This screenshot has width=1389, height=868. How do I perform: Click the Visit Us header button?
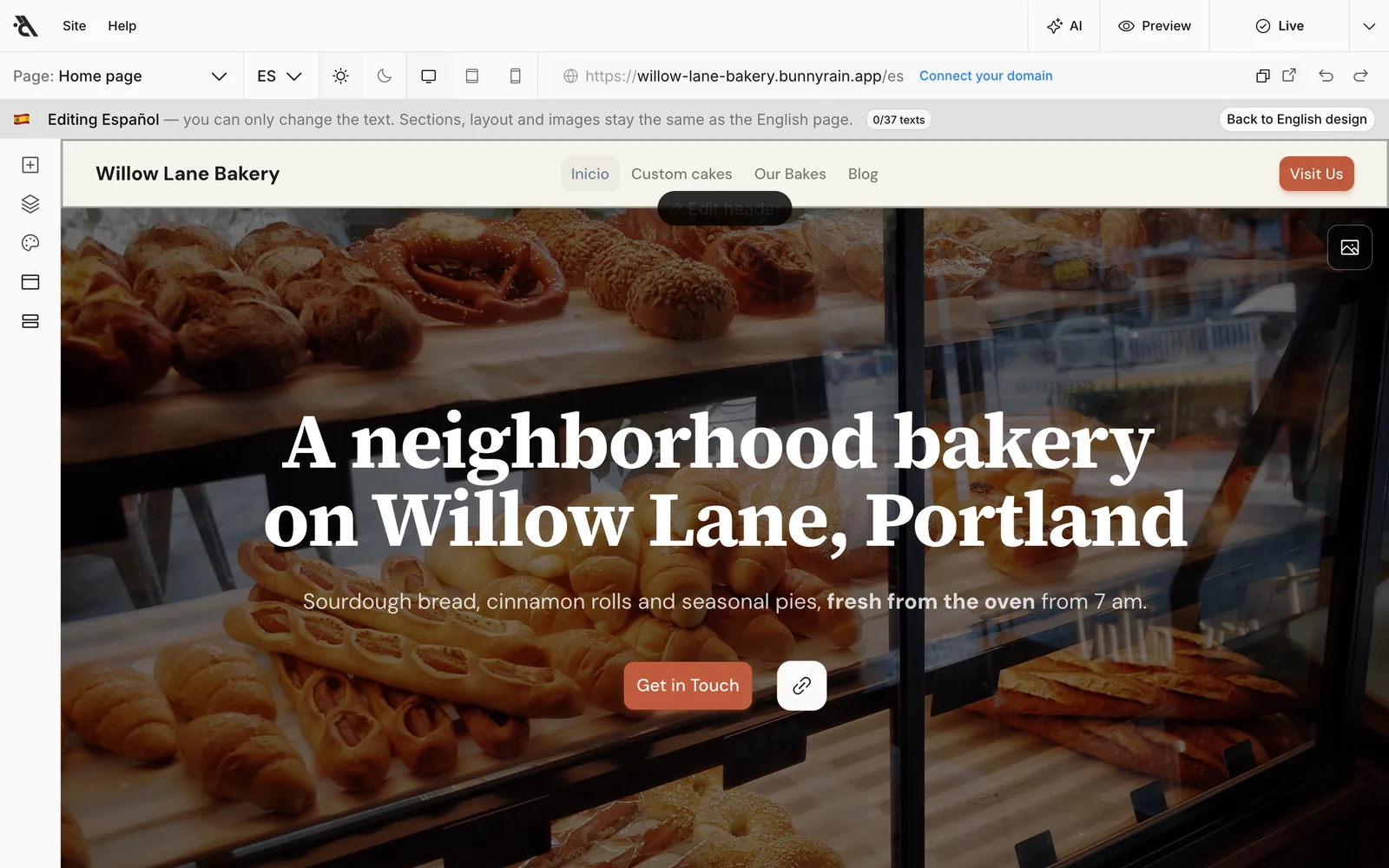point(1317,174)
